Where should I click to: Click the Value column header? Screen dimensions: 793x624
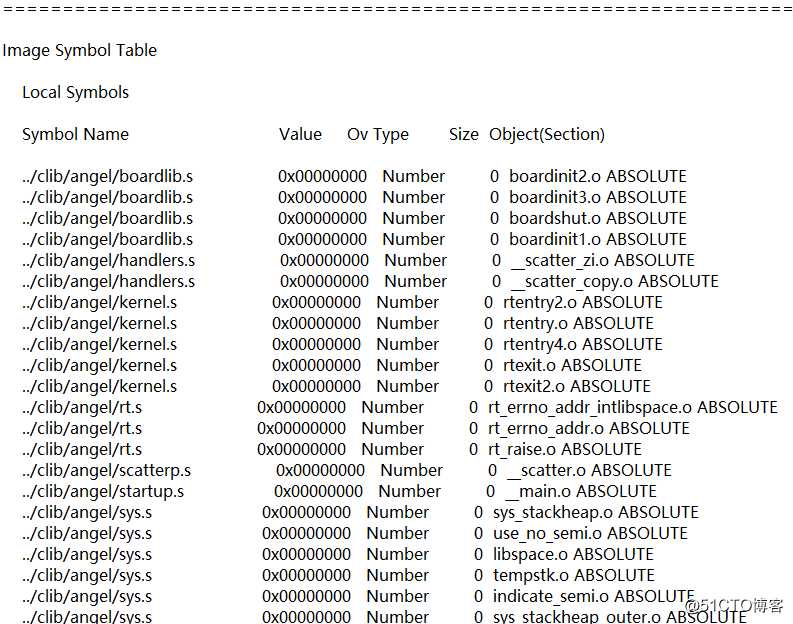(300, 135)
